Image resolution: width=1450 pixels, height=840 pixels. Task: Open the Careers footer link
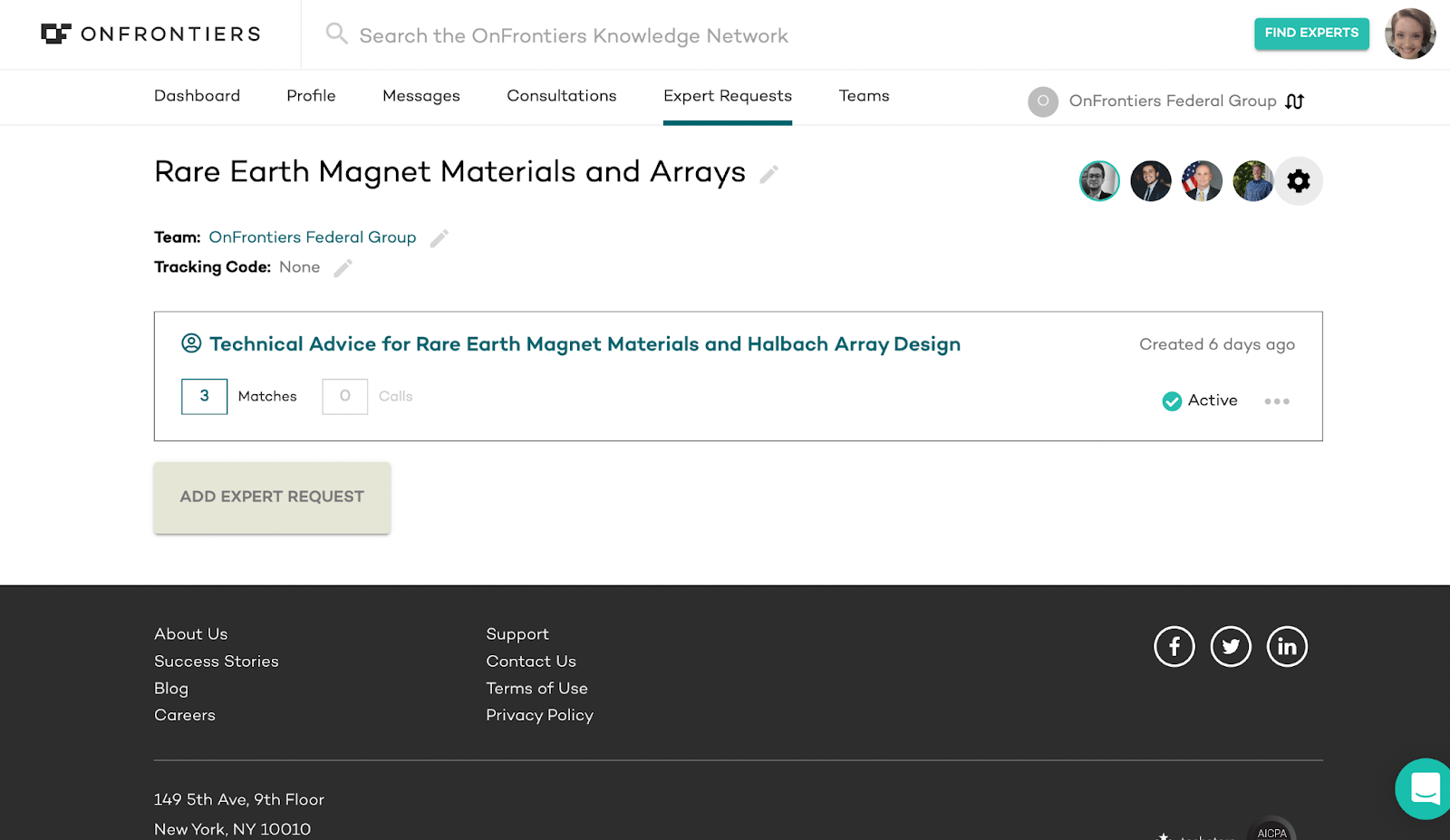pos(185,715)
